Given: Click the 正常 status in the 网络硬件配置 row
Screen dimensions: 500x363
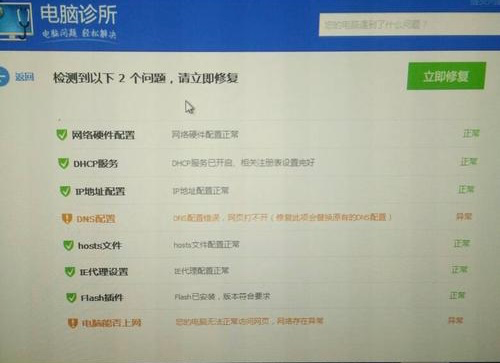Looking at the screenshot, I should pyautogui.click(x=471, y=134).
